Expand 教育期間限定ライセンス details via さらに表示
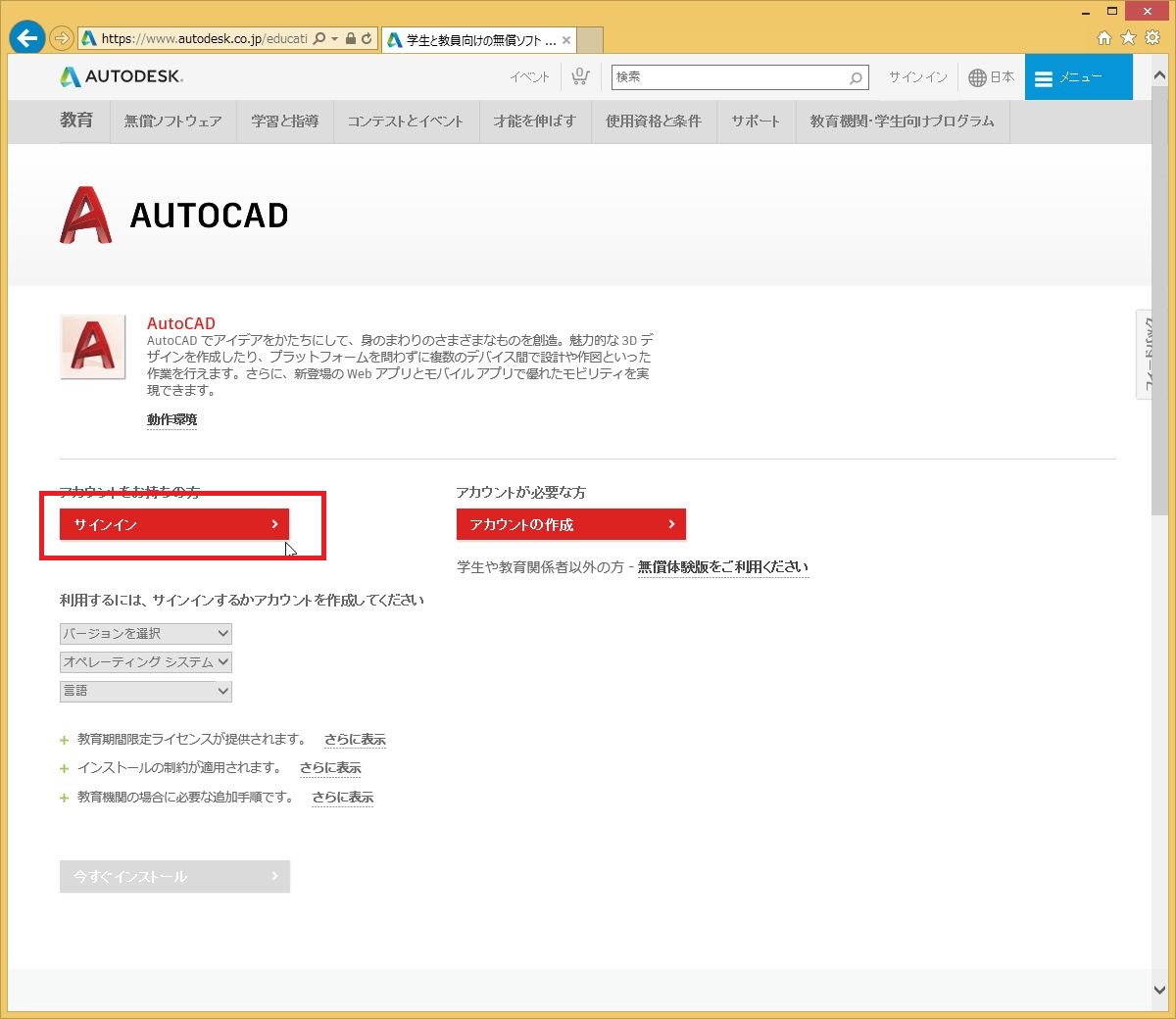Viewport: 1176px width, 1019px height. (x=355, y=740)
